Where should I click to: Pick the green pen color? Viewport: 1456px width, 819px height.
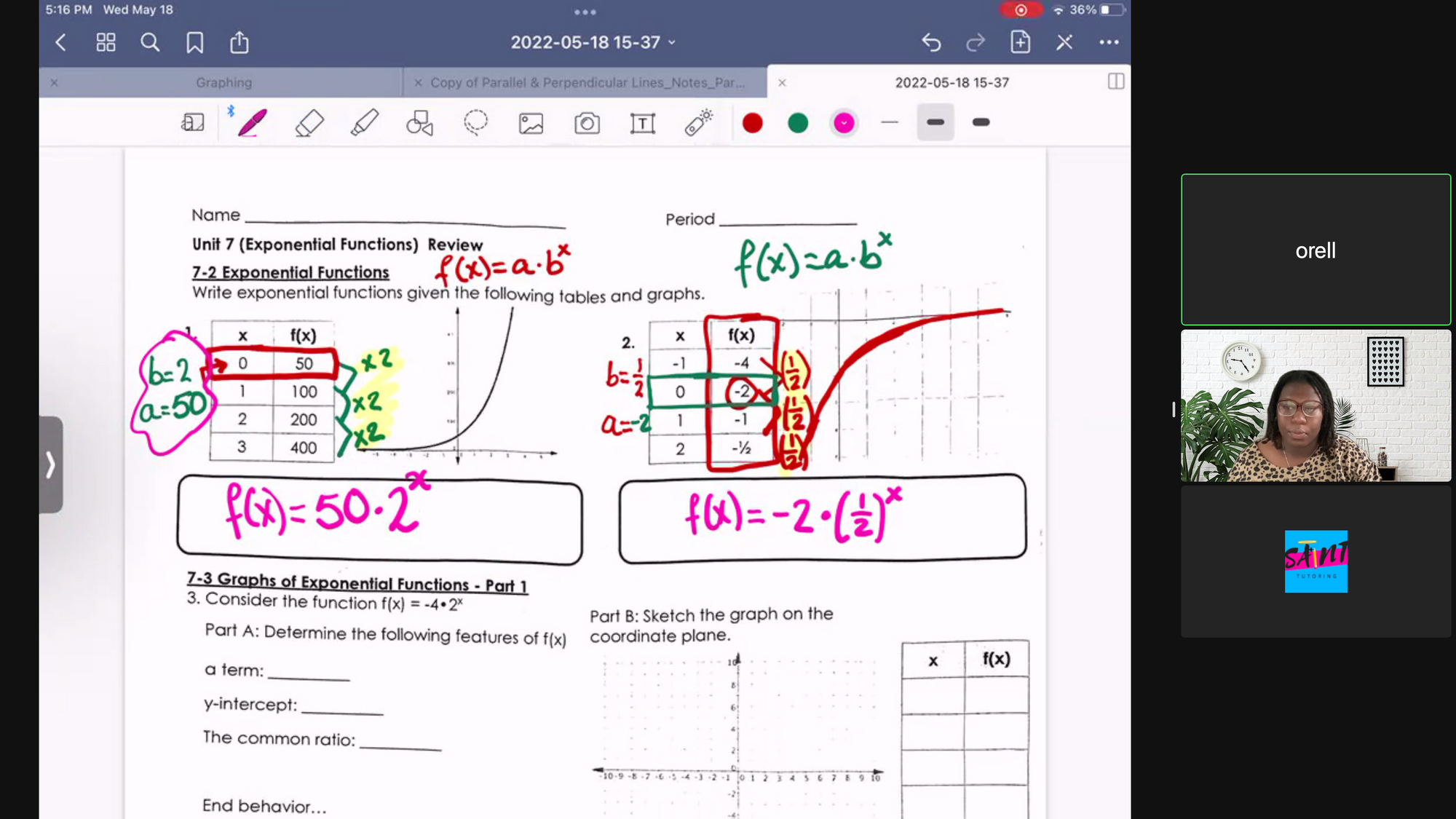point(798,123)
